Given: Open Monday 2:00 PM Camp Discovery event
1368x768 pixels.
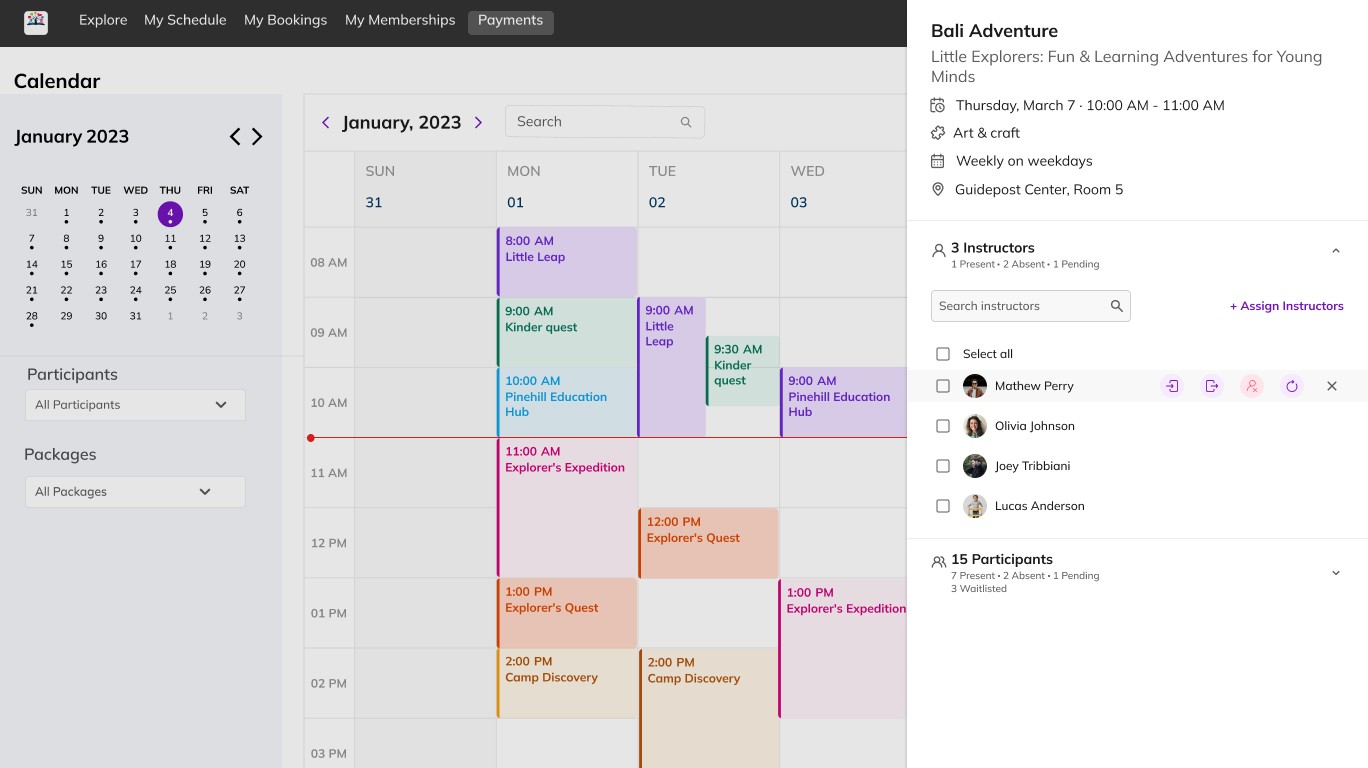Looking at the screenshot, I should [x=567, y=683].
